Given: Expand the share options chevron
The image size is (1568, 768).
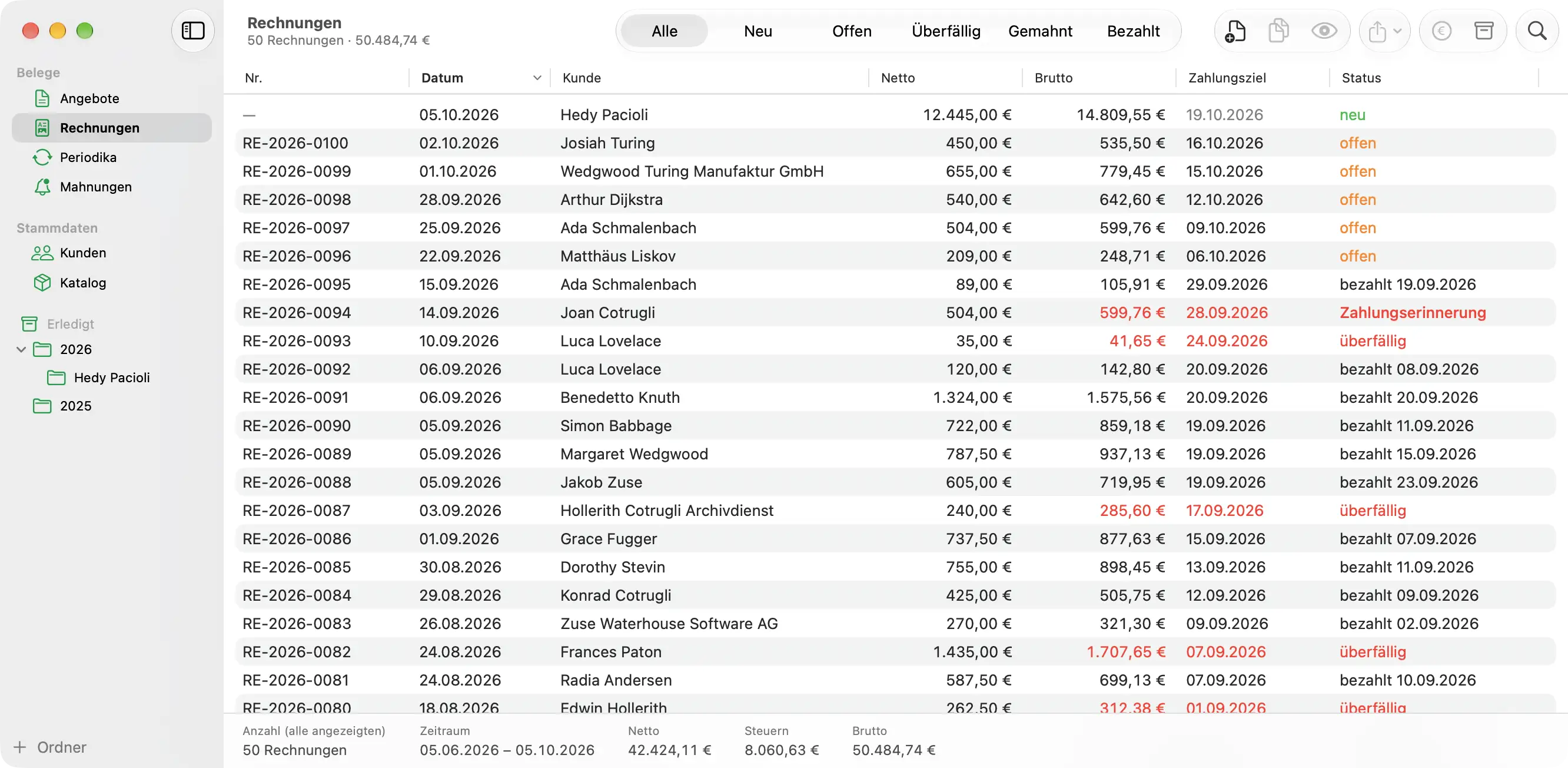Looking at the screenshot, I should pyautogui.click(x=1397, y=31).
